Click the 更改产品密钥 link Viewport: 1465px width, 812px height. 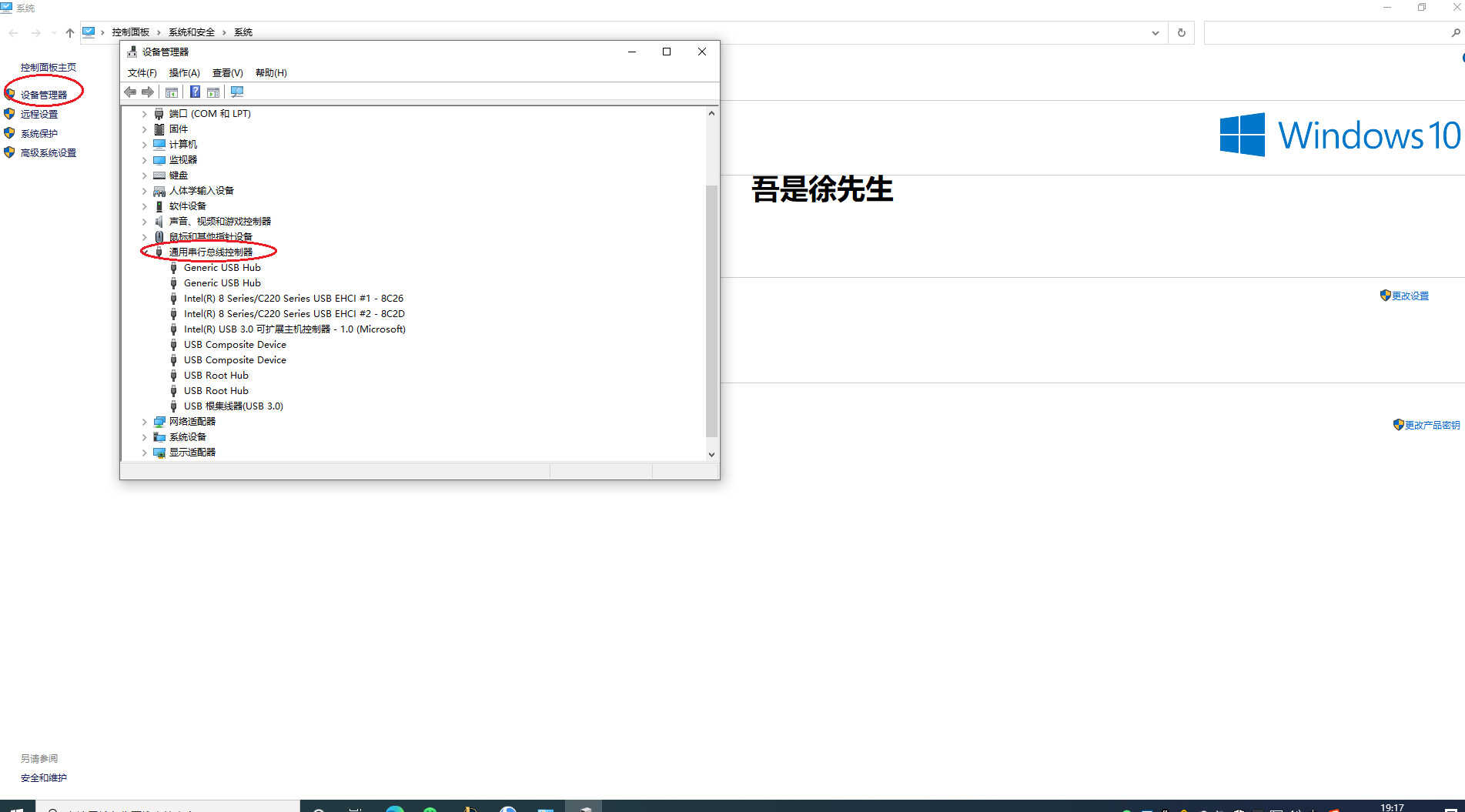click(x=1432, y=425)
